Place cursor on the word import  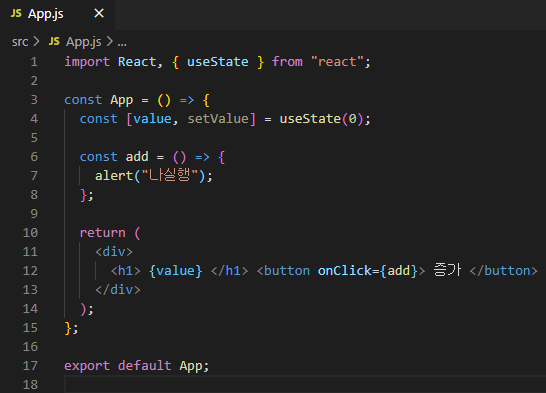pos(87,62)
